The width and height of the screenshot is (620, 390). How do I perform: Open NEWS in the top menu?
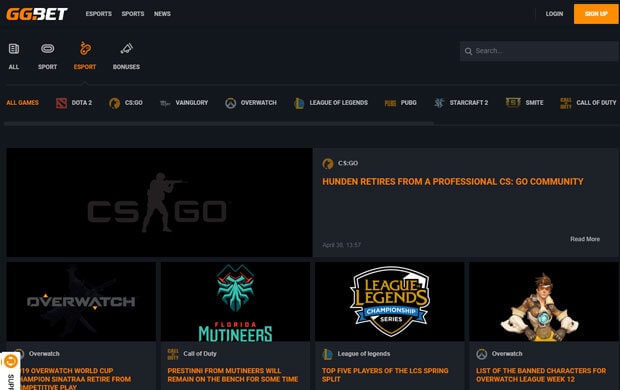(x=163, y=14)
